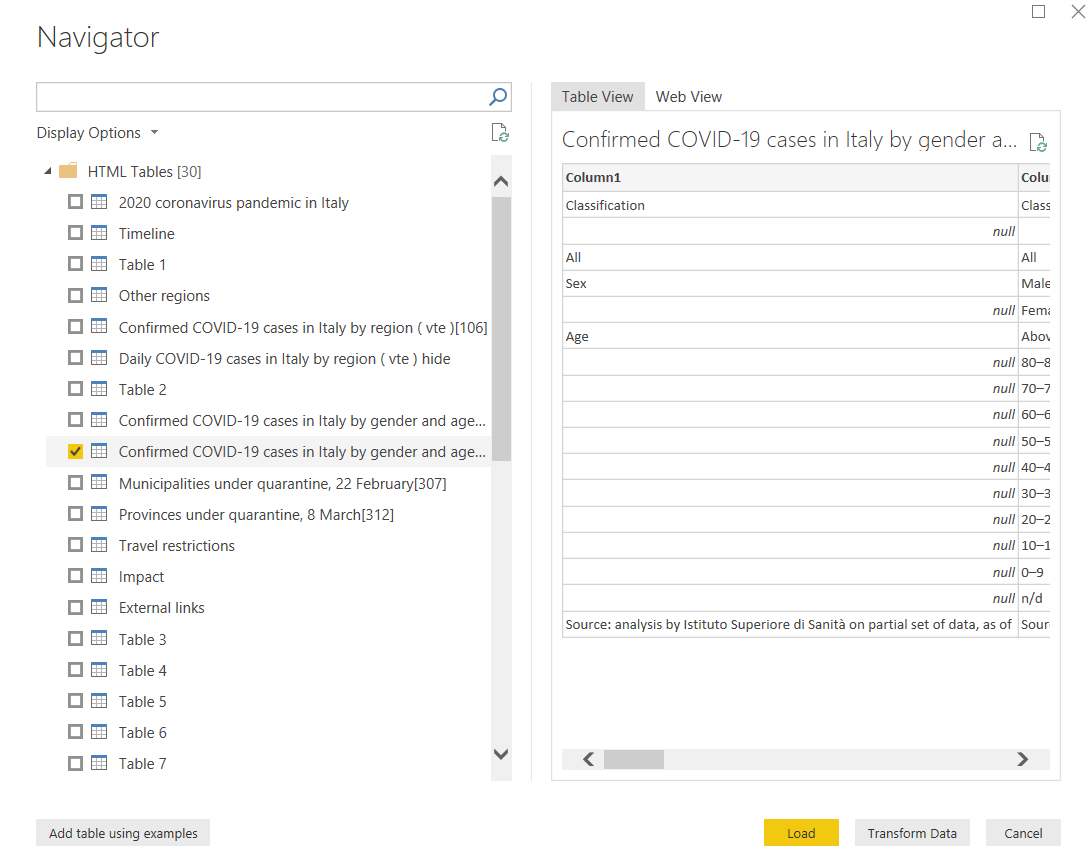The width and height of the screenshot is (1092, 865).
Task: Click the HTML Tables folder icon
Action: (x=68, y=171)
